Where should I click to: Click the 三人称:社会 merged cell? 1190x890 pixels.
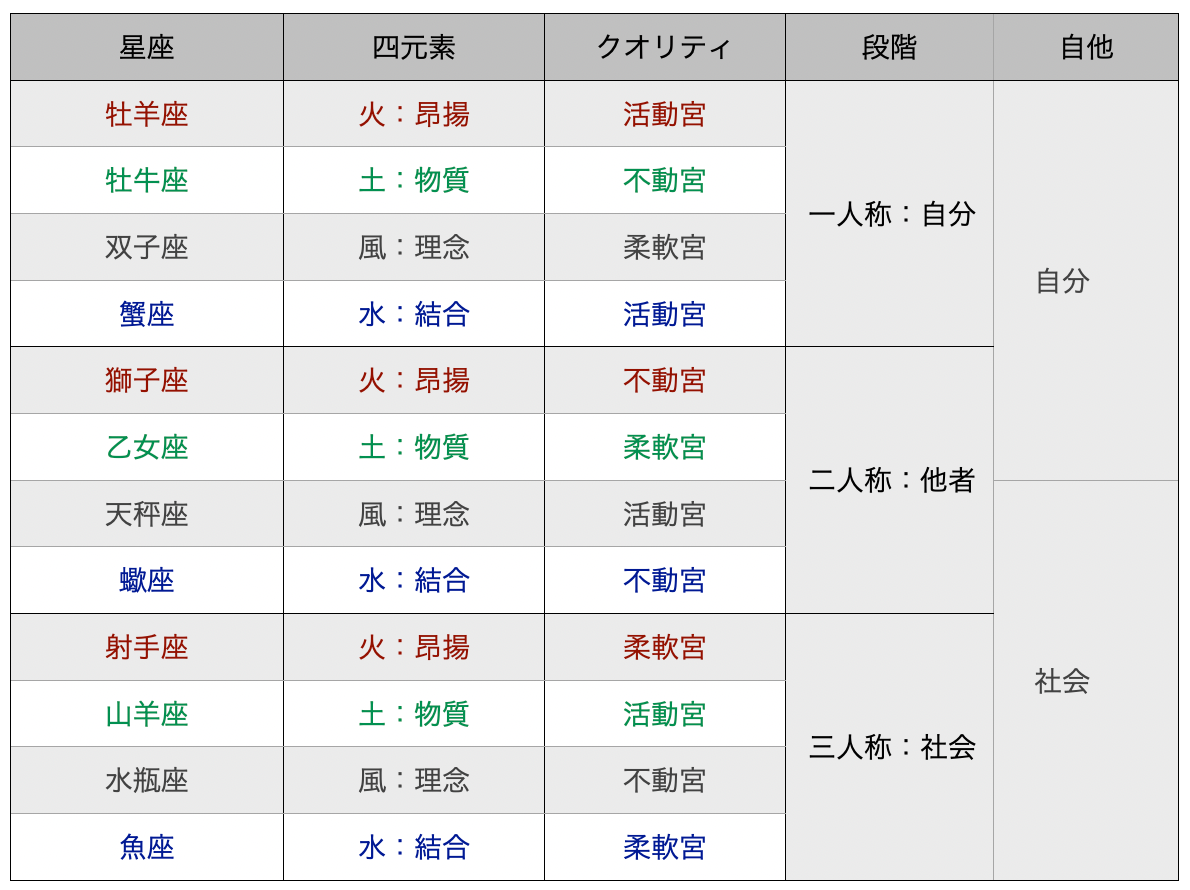(x=890, y=747)
